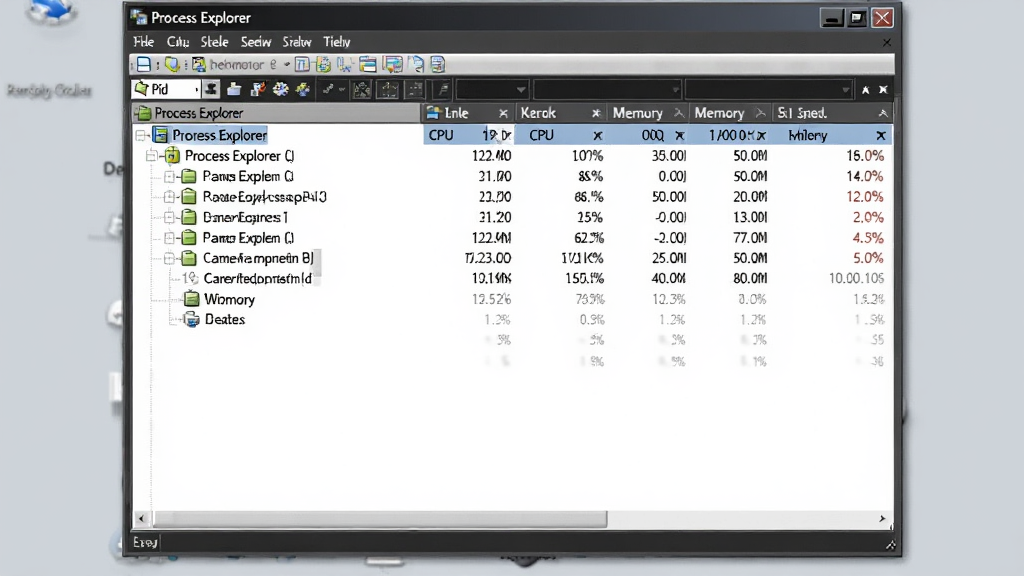This screenshot has height=576, width=1024.
Task: Click the light blue printer-like icon on second toolbar
Action: (234, 89)
